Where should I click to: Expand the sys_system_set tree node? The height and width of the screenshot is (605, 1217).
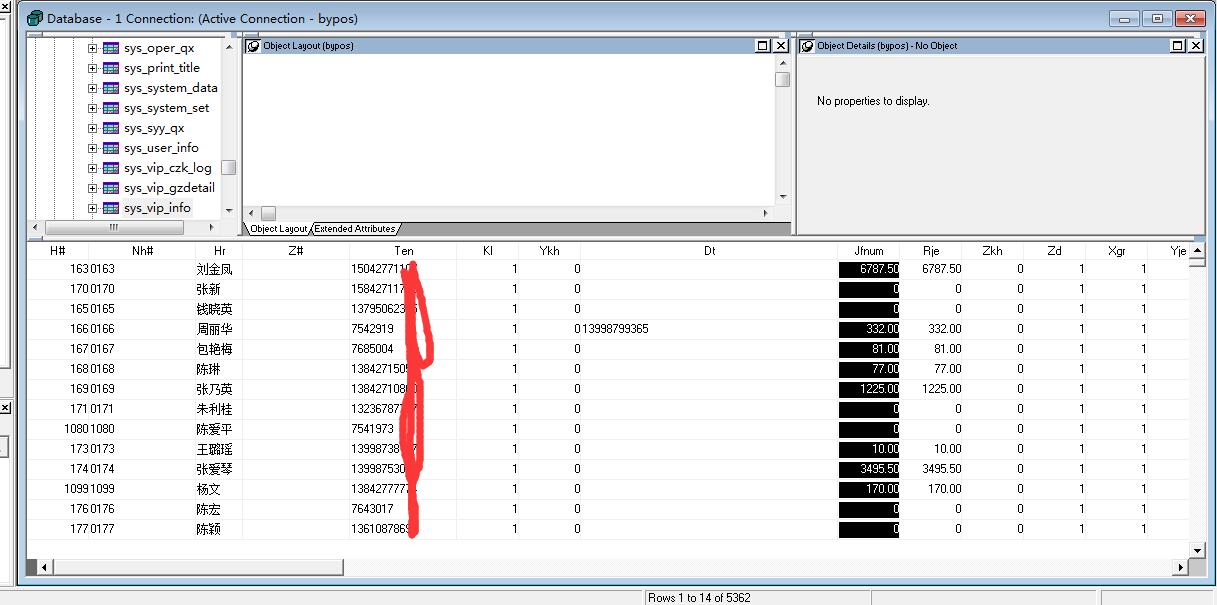92,107
